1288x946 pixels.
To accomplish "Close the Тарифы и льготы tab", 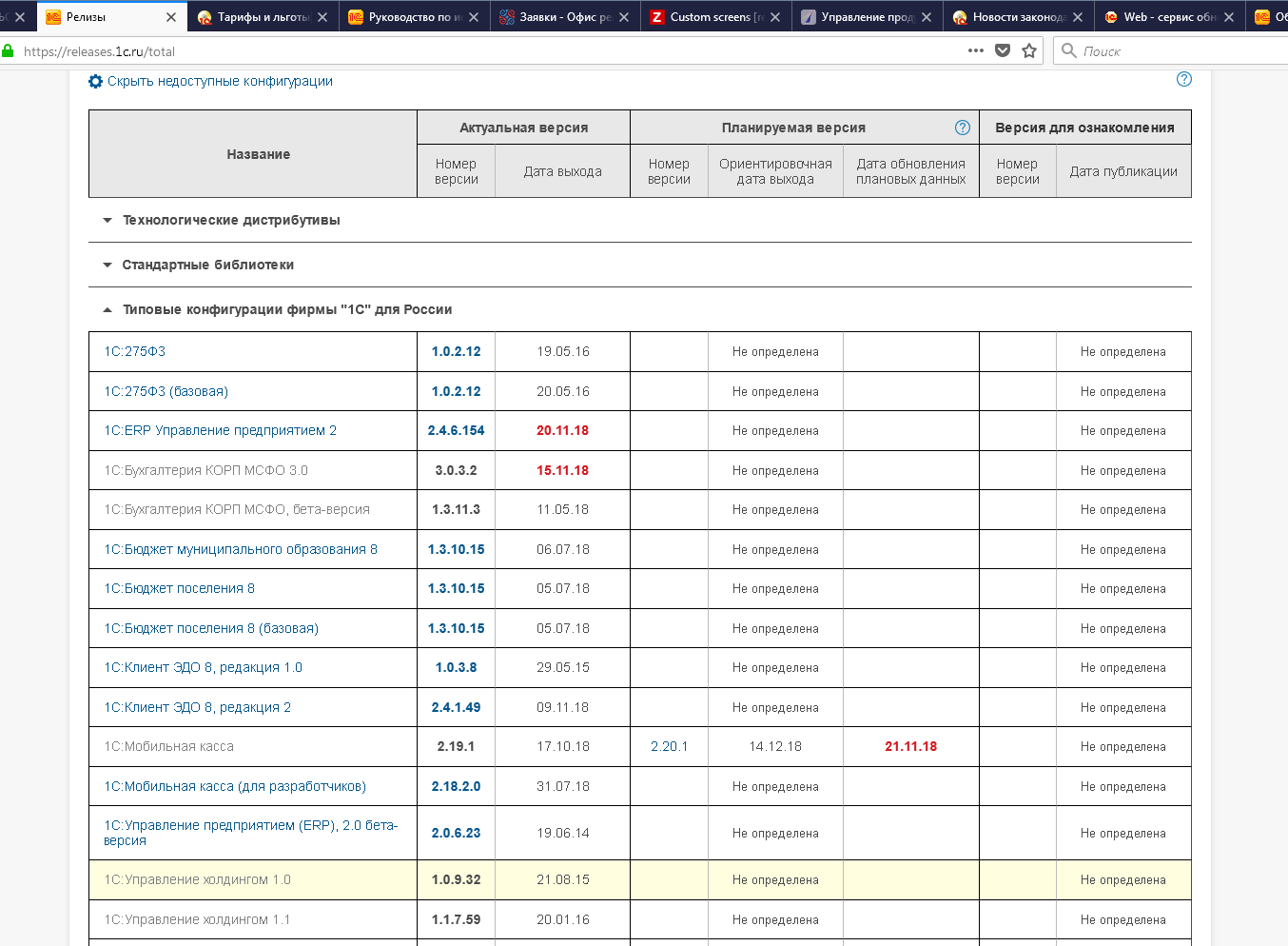I will click(x=322, y=17).
